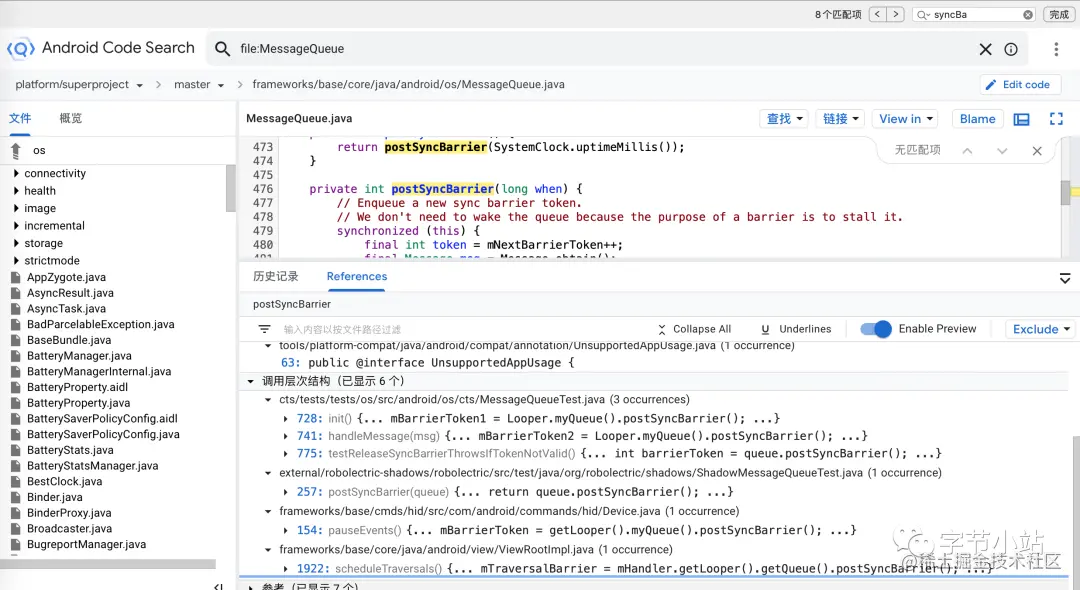Screen dimensions: 1080x590
Task: Open the 查找 dropdown
Action: point(784,118)
